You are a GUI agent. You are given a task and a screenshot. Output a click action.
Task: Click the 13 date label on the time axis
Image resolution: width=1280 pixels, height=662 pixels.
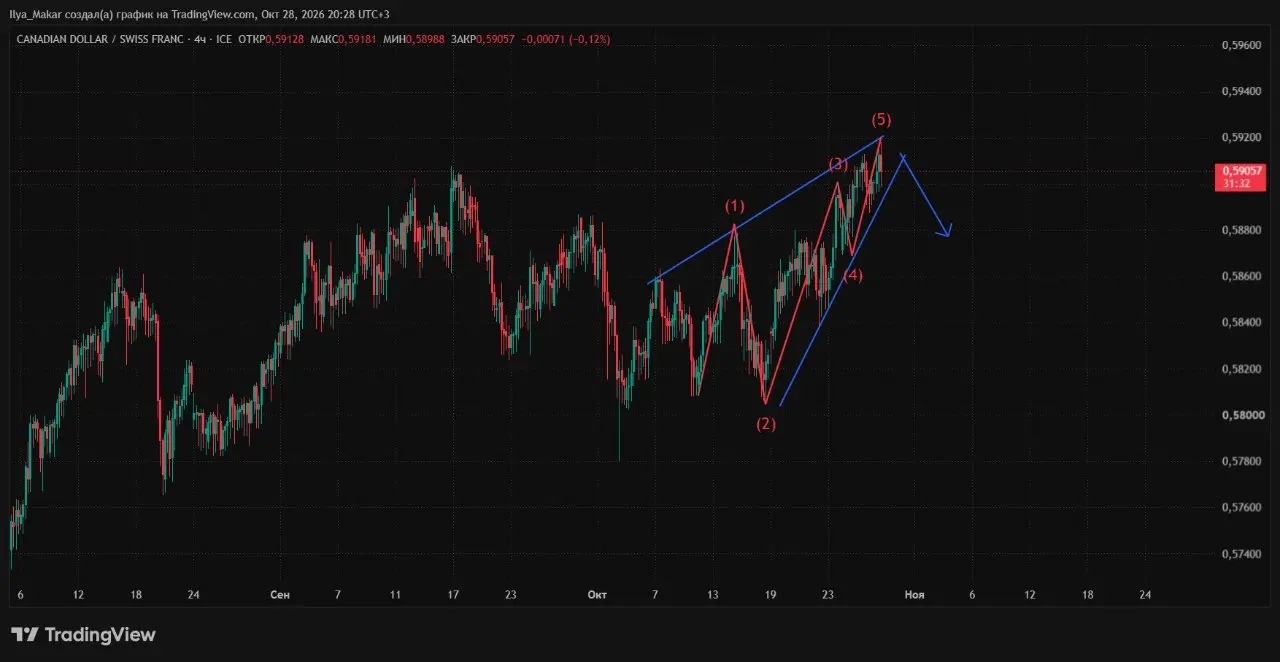click(713, 595)
